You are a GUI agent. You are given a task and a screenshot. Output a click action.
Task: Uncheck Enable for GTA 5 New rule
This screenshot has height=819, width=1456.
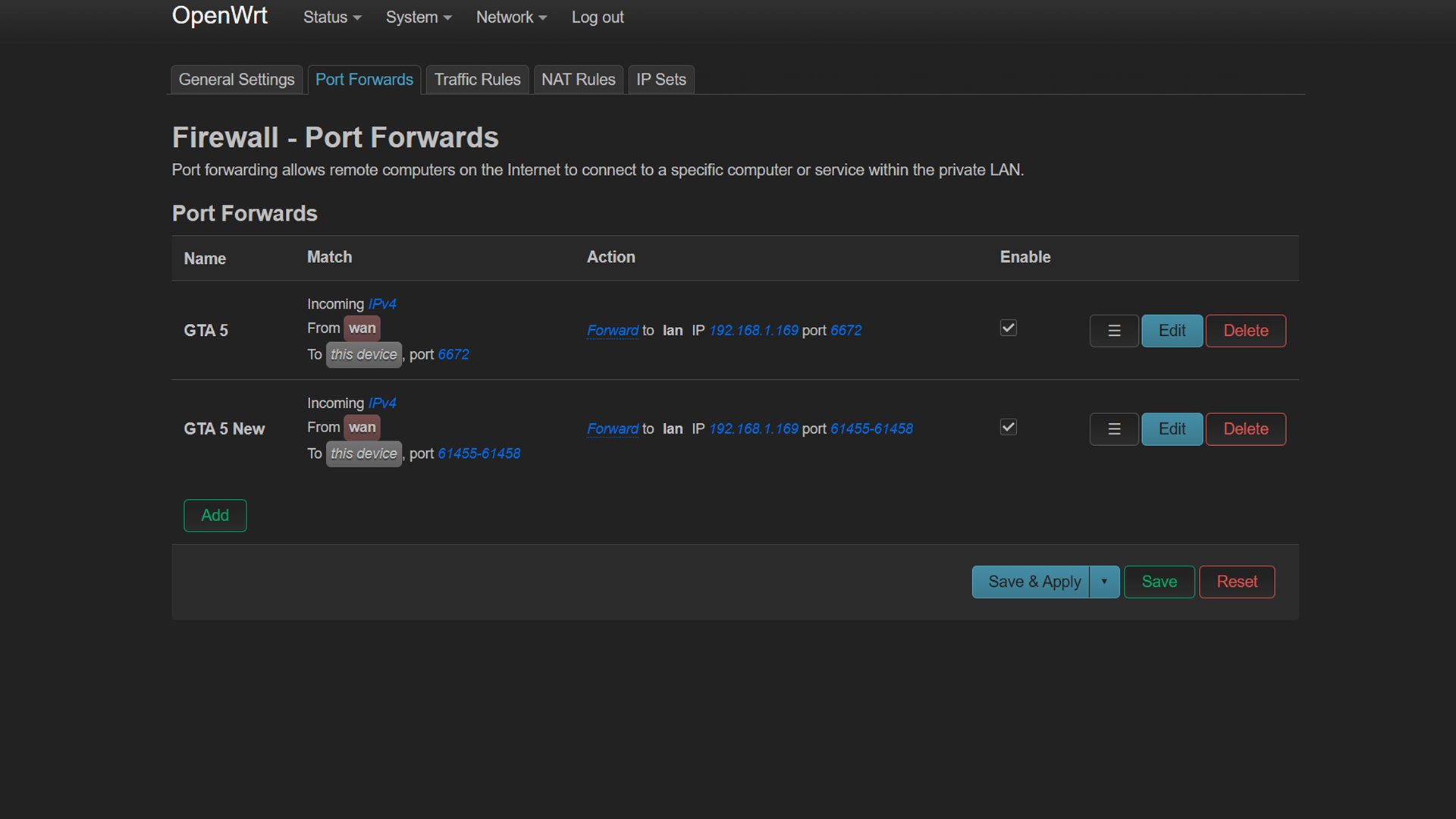[1008, 427]
